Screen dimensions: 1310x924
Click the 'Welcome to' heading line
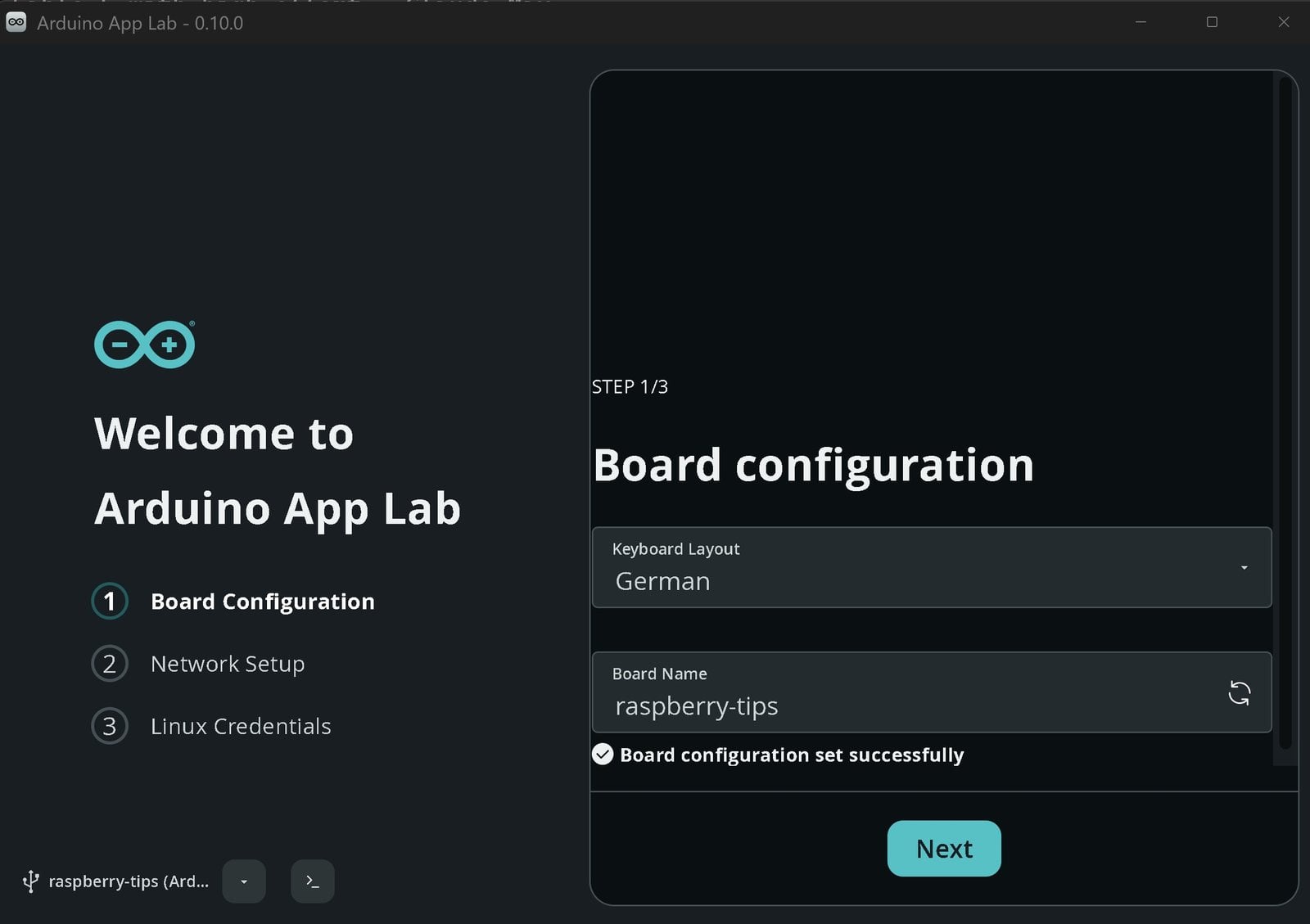[224, 434]
